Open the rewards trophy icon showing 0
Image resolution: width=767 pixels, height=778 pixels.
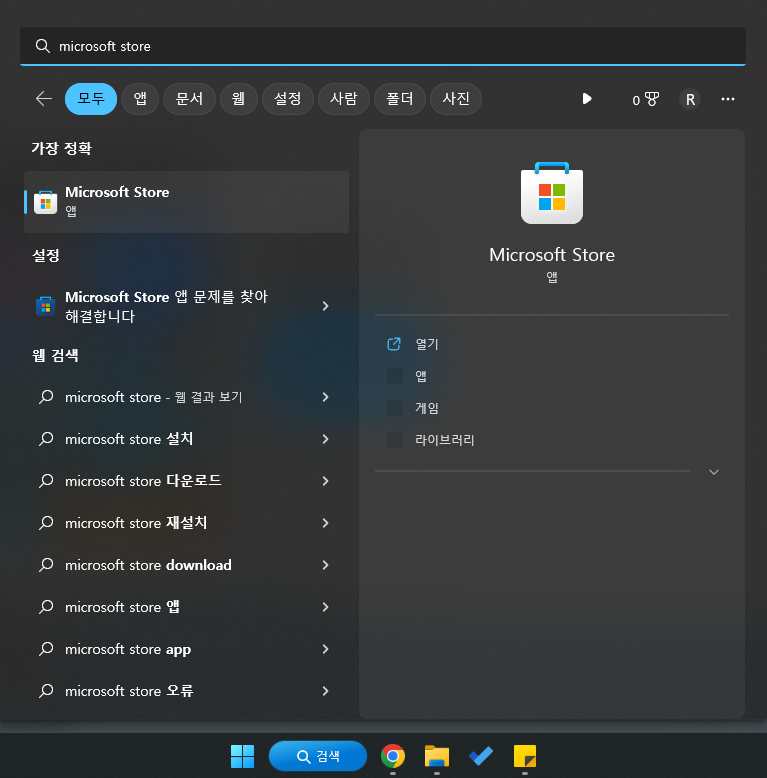[x=645, y=99]
